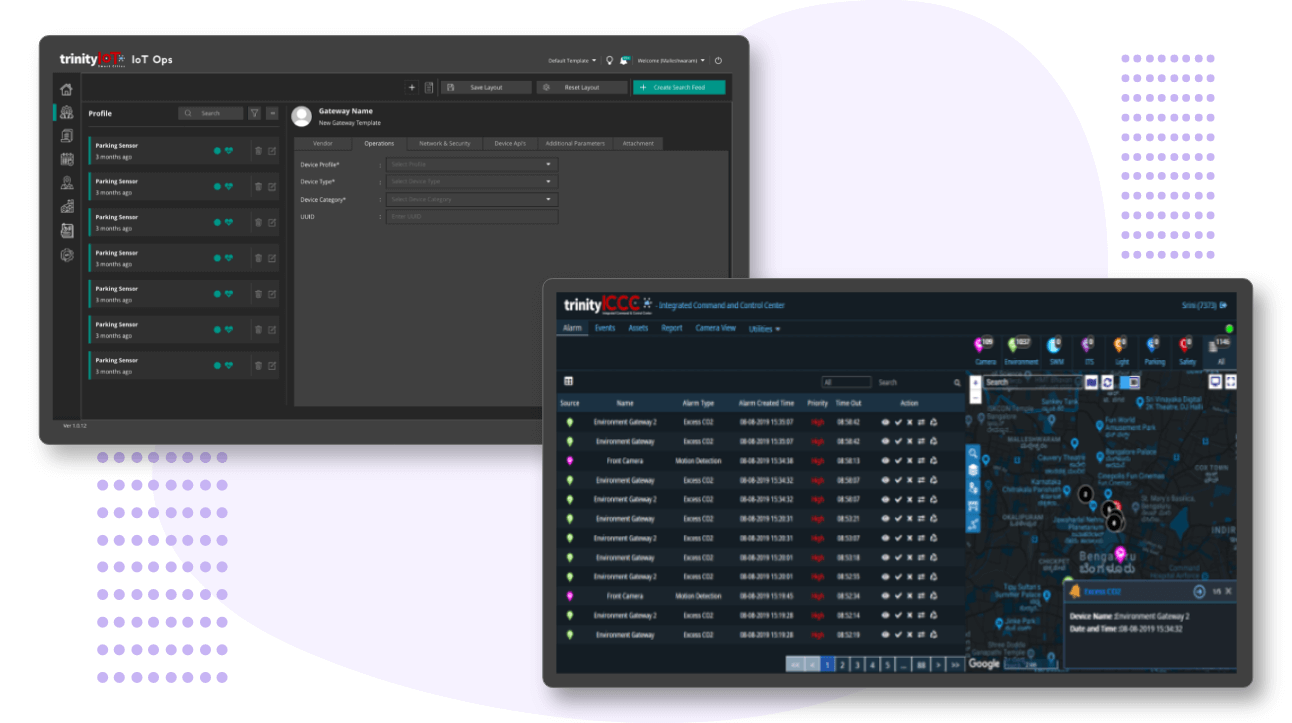Click the Priority column header

pyautogui.click(x=818, y=403)
